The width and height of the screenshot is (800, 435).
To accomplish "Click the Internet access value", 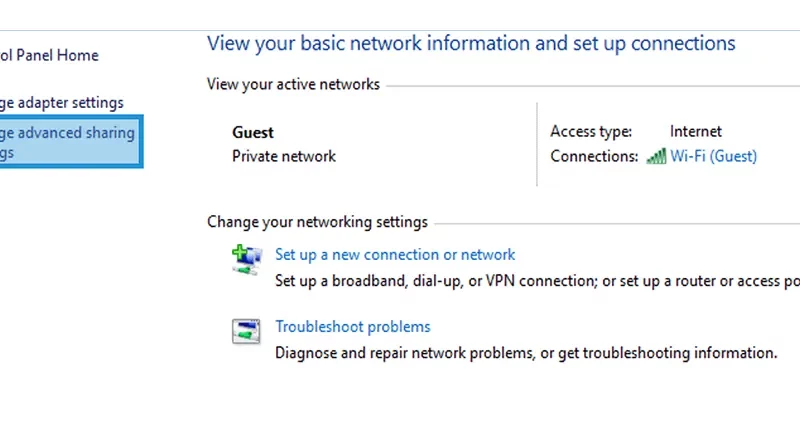I will [x=695, y=132].
